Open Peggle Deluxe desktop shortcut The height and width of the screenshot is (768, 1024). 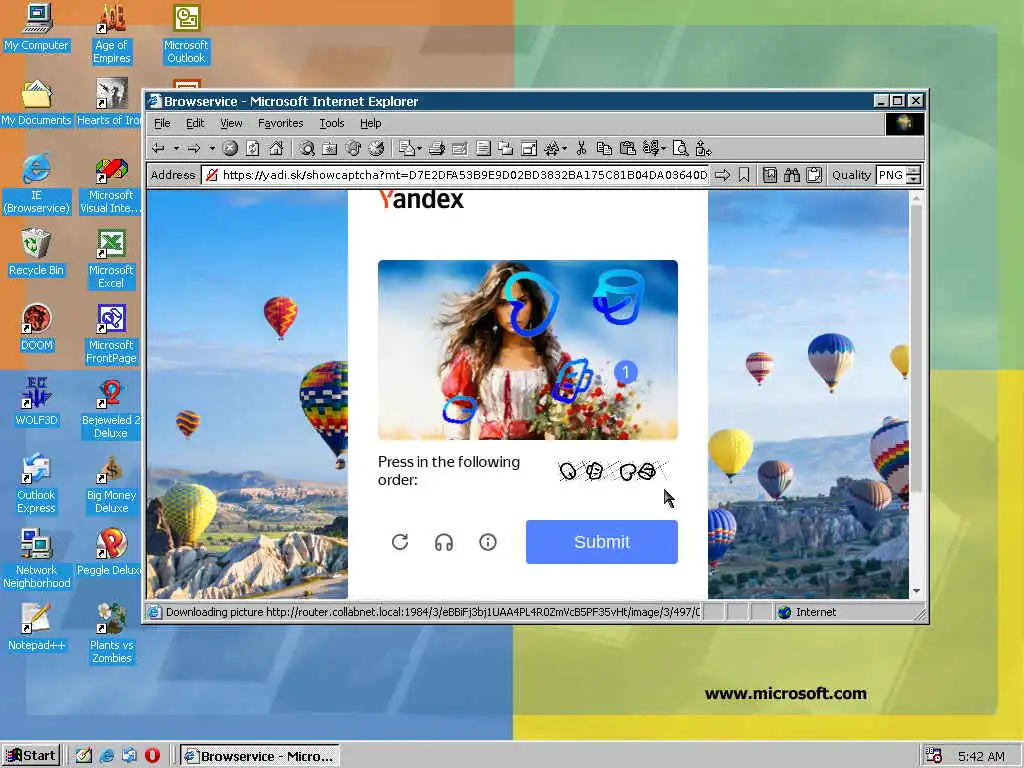[x=111, y=552]
